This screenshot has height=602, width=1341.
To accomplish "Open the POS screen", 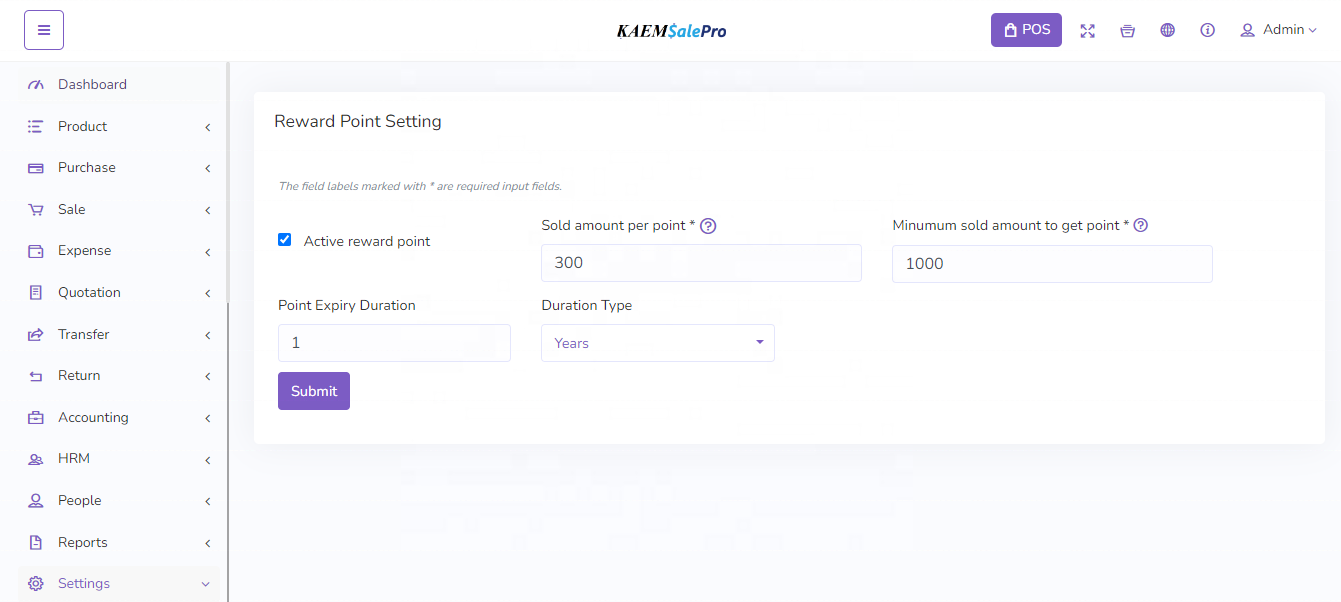I will point(1026,30).
